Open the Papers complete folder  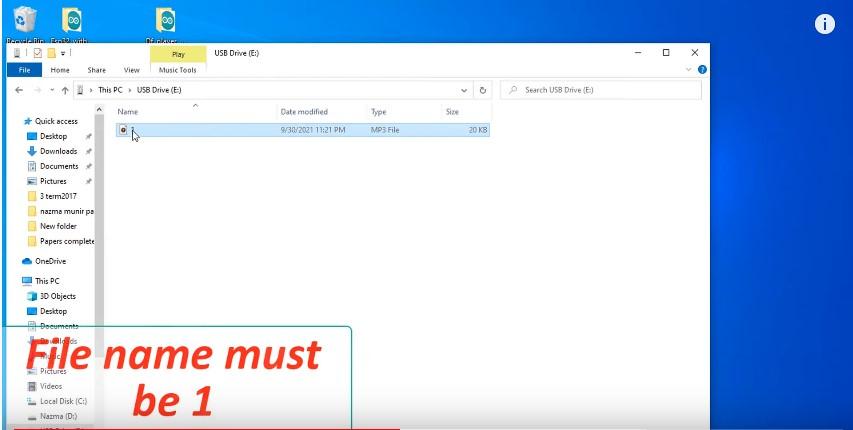point(66,241)
